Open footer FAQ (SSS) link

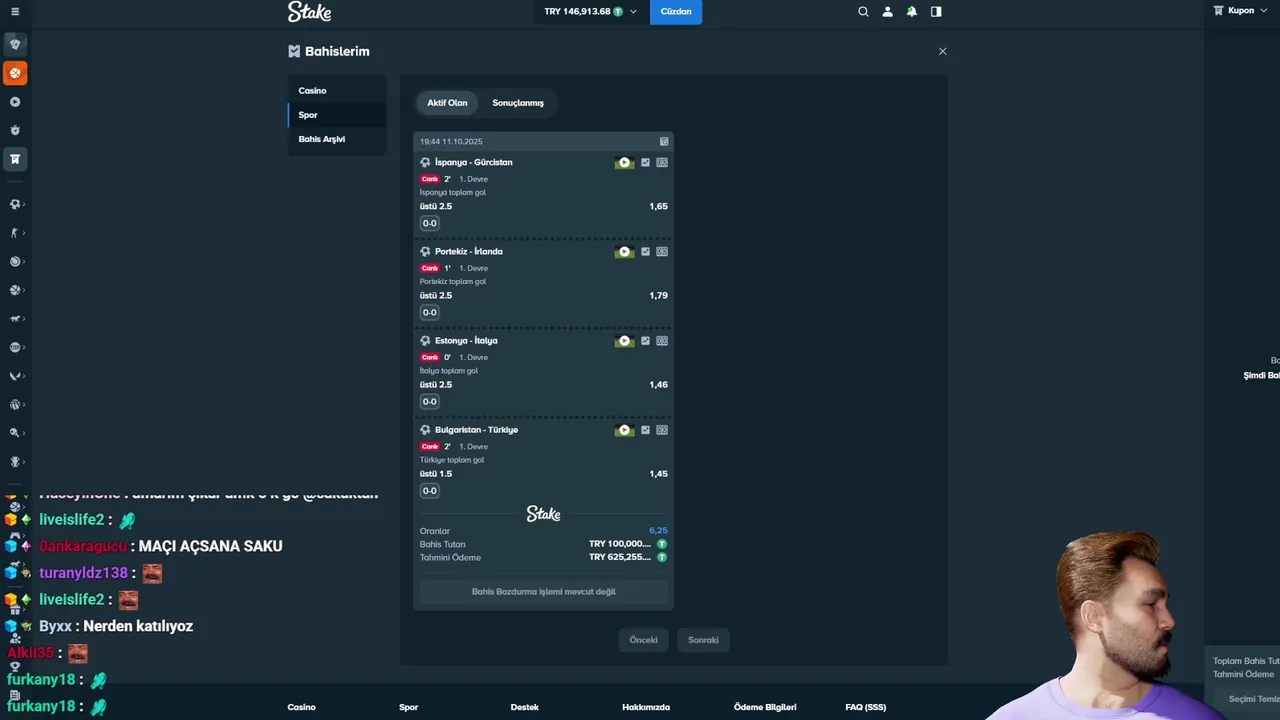pyautogui.click(x=865, y=707)
